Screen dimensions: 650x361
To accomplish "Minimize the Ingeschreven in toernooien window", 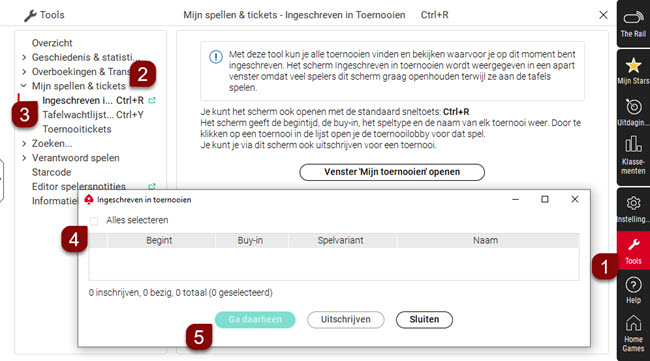I will tap(515, 199).
